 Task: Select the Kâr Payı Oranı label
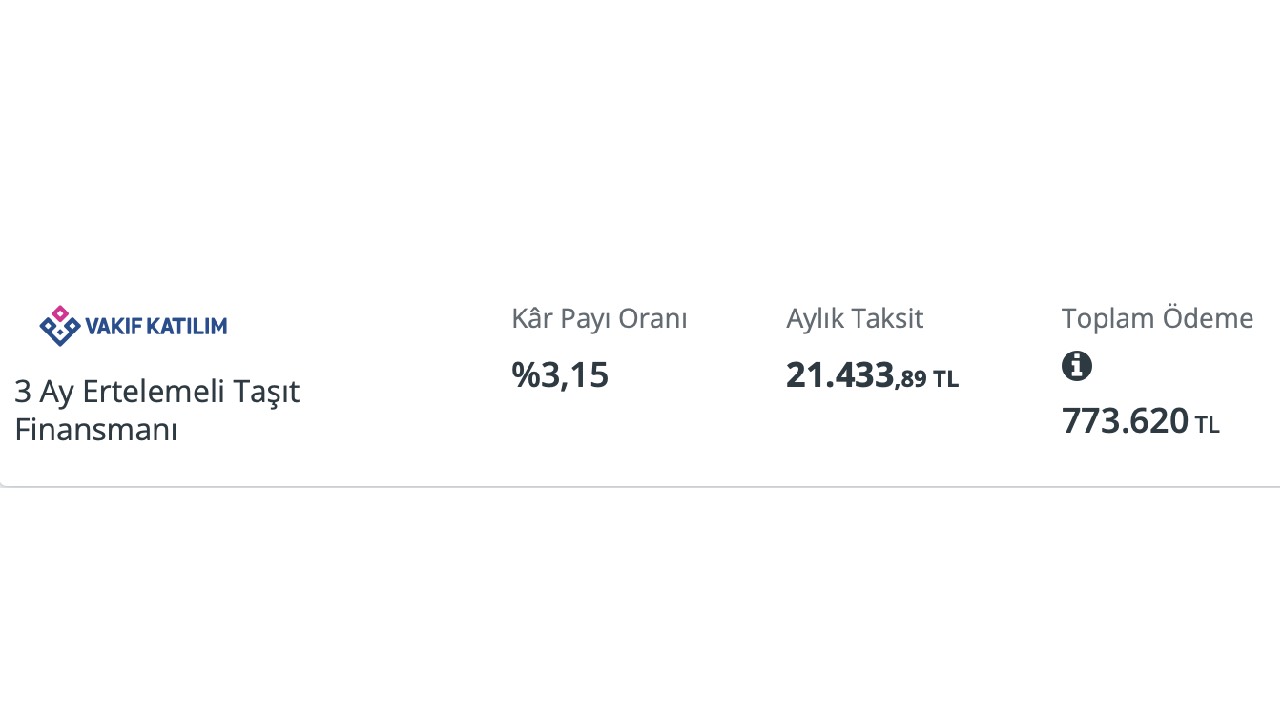point(599,319)
